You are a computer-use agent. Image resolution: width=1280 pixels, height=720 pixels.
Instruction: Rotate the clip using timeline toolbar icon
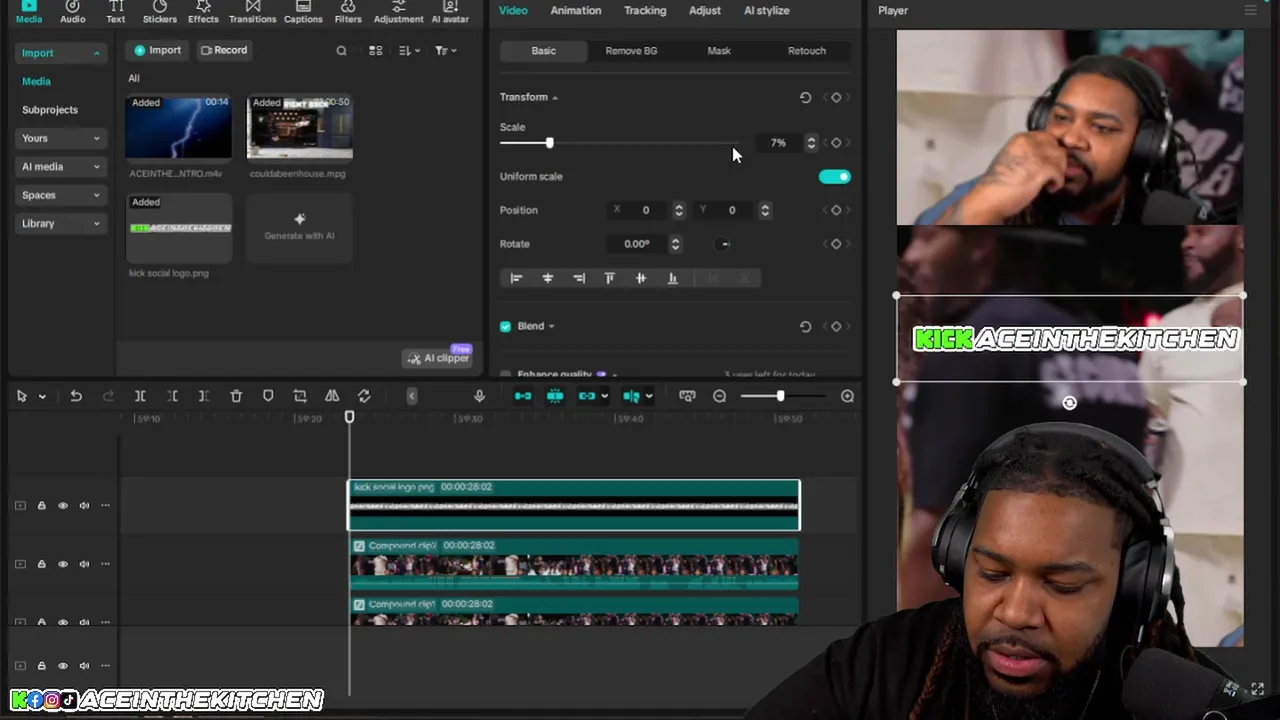click(x=364, y=396)
